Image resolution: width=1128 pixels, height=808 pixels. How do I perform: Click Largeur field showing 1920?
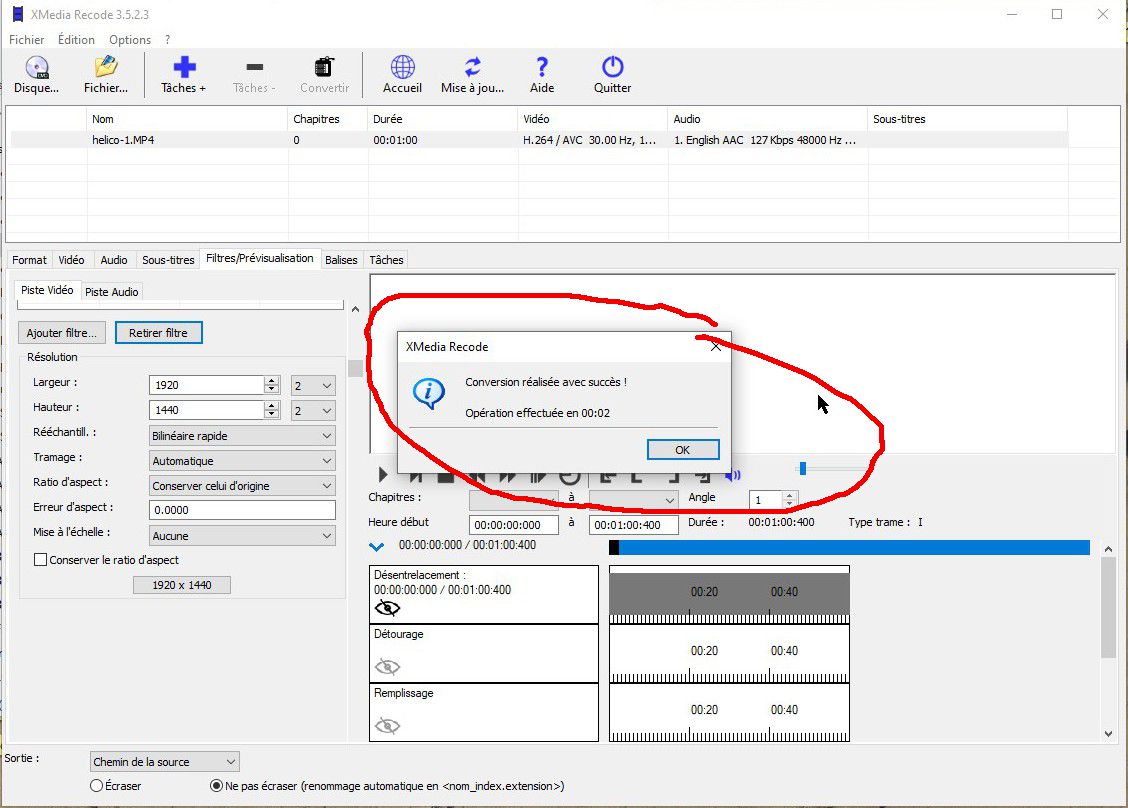(x=206, y=385)
